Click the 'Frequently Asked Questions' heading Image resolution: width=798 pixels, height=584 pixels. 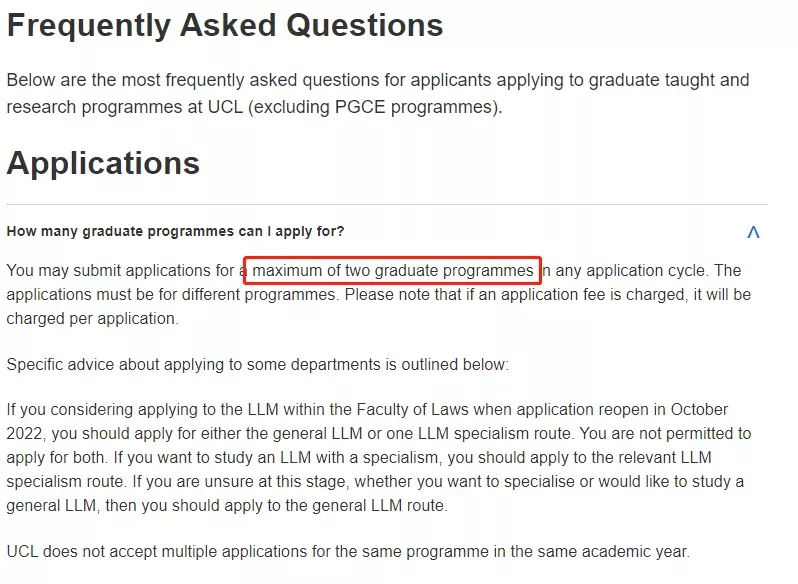tap(225, 25)
